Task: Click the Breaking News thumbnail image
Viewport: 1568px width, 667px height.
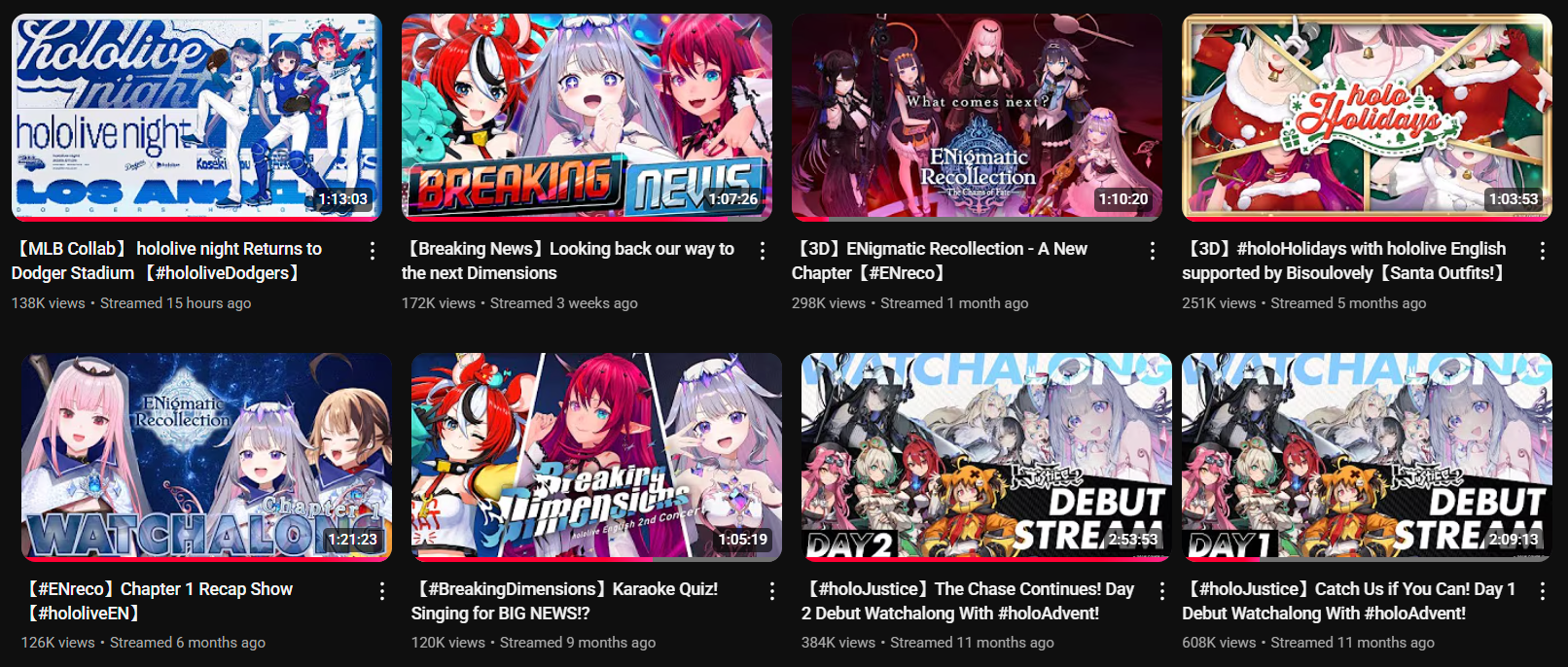Action: (x=587, y=117)
